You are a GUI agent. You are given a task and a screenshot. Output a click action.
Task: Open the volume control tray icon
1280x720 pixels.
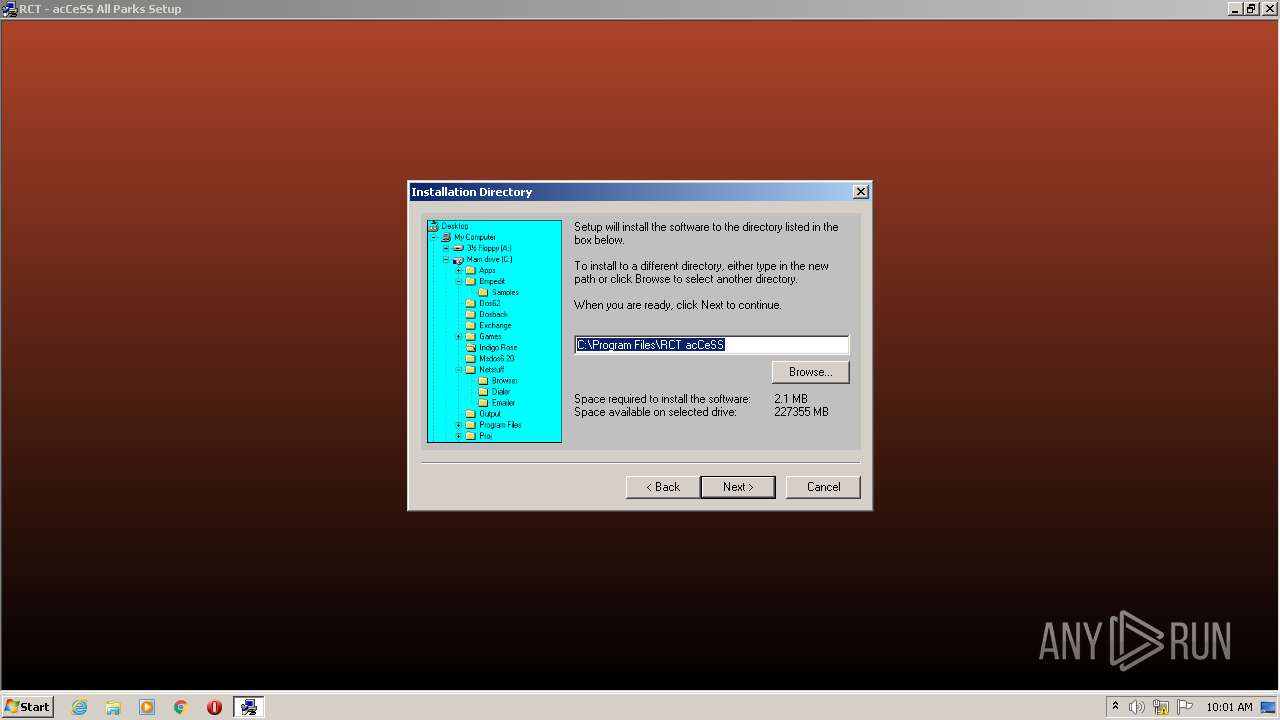point(1137,707)
